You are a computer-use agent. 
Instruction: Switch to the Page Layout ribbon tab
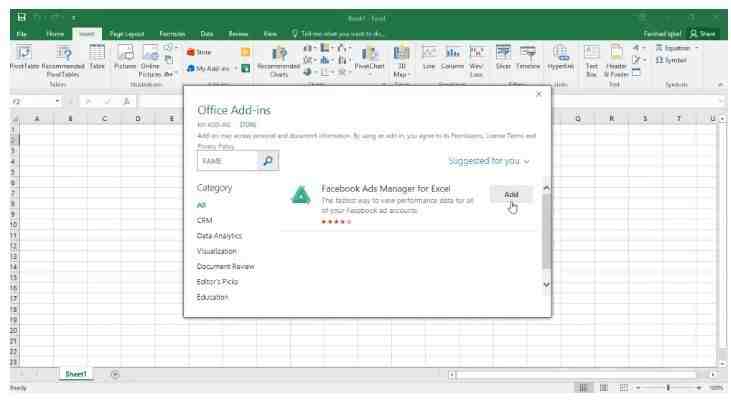pyautogui.click(x=126, y=34)
